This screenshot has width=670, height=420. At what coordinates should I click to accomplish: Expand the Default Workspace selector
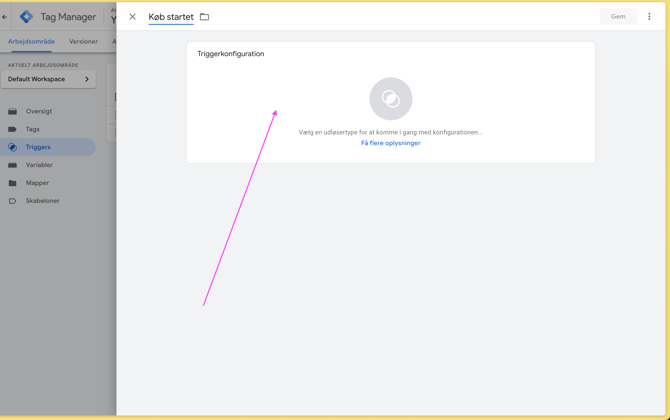pos(48,79)
